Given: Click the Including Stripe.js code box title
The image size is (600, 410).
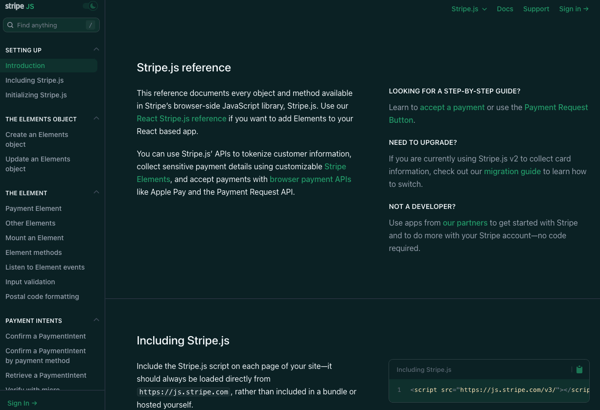Looking at the screenshot, I should [424, 369].
